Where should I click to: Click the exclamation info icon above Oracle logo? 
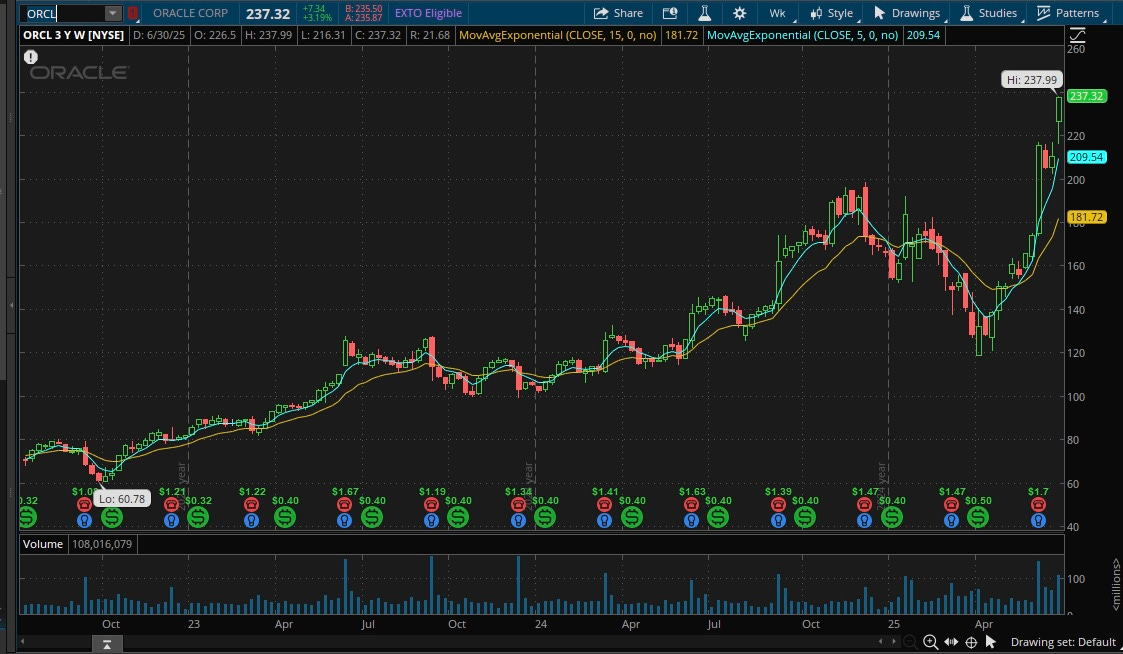(x=31, y=57)
